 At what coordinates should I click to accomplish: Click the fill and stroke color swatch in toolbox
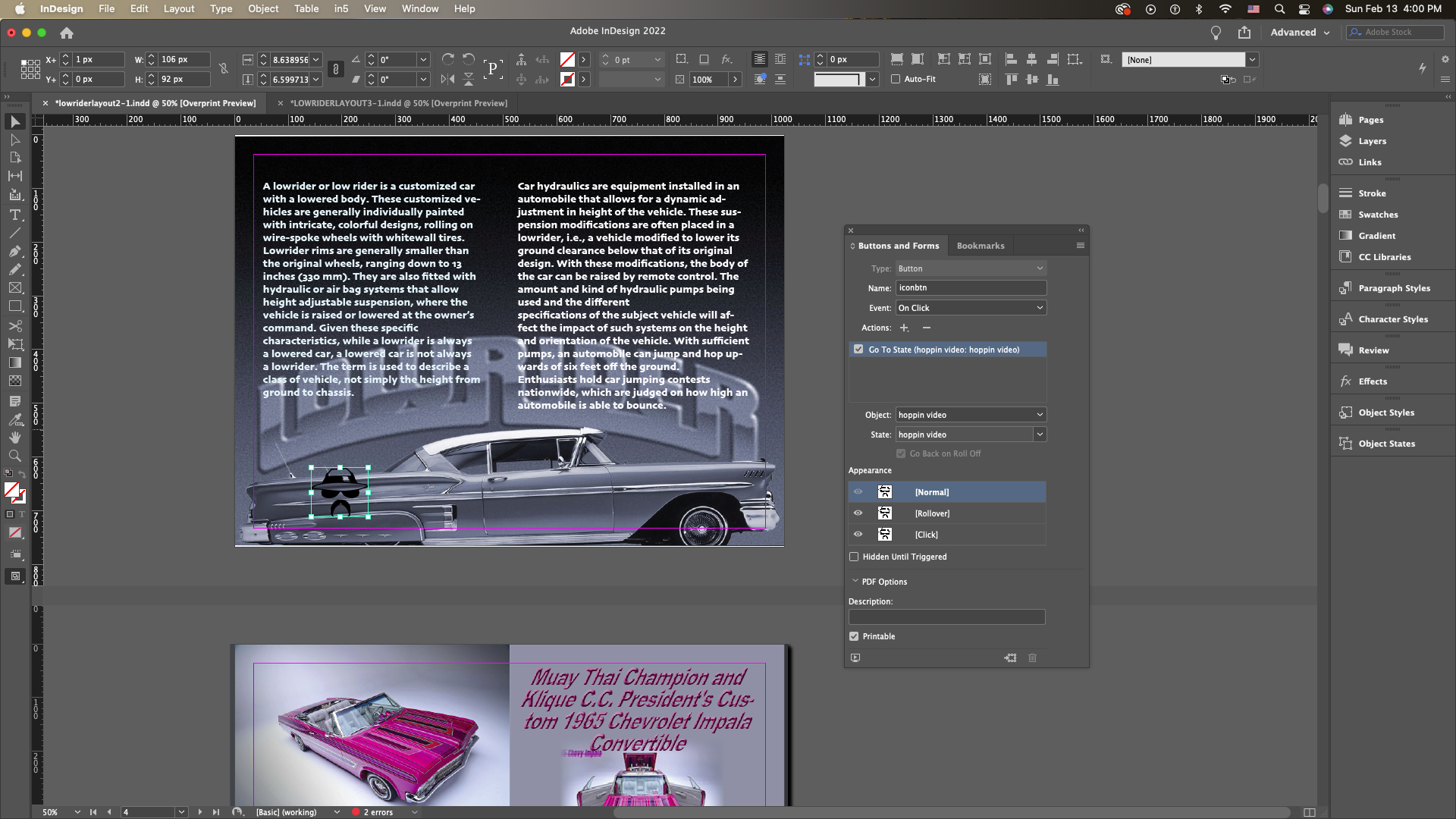coord(13,492)
